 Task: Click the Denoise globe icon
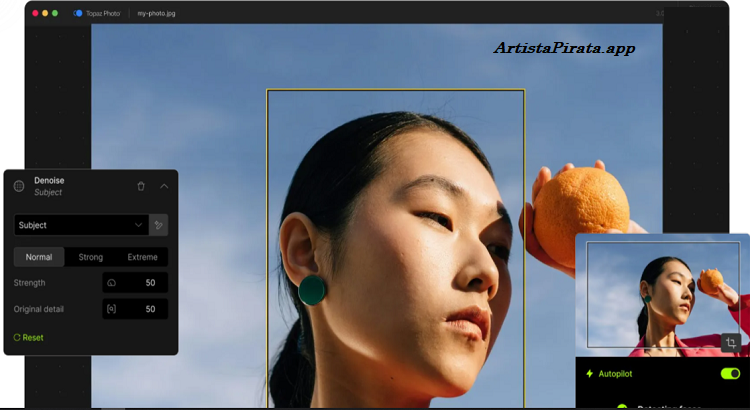coord(19,186)
